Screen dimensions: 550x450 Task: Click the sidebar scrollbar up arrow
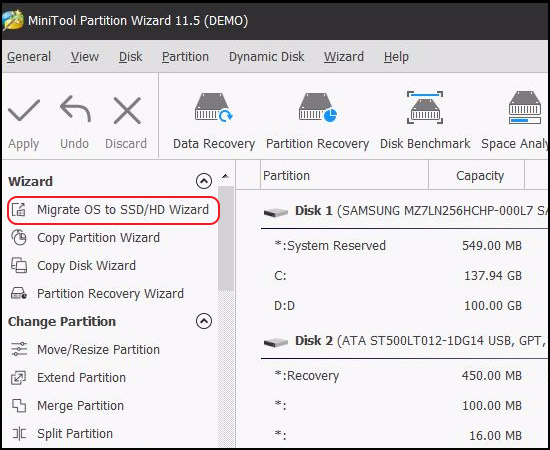coord(226,176)
